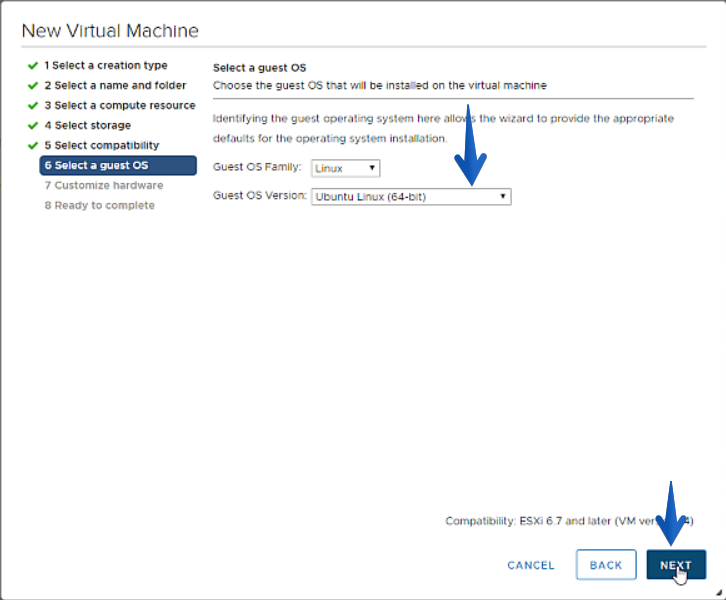Open the Guest OS Family dropdown
726x600 pixels.
(x=345, y=168)
